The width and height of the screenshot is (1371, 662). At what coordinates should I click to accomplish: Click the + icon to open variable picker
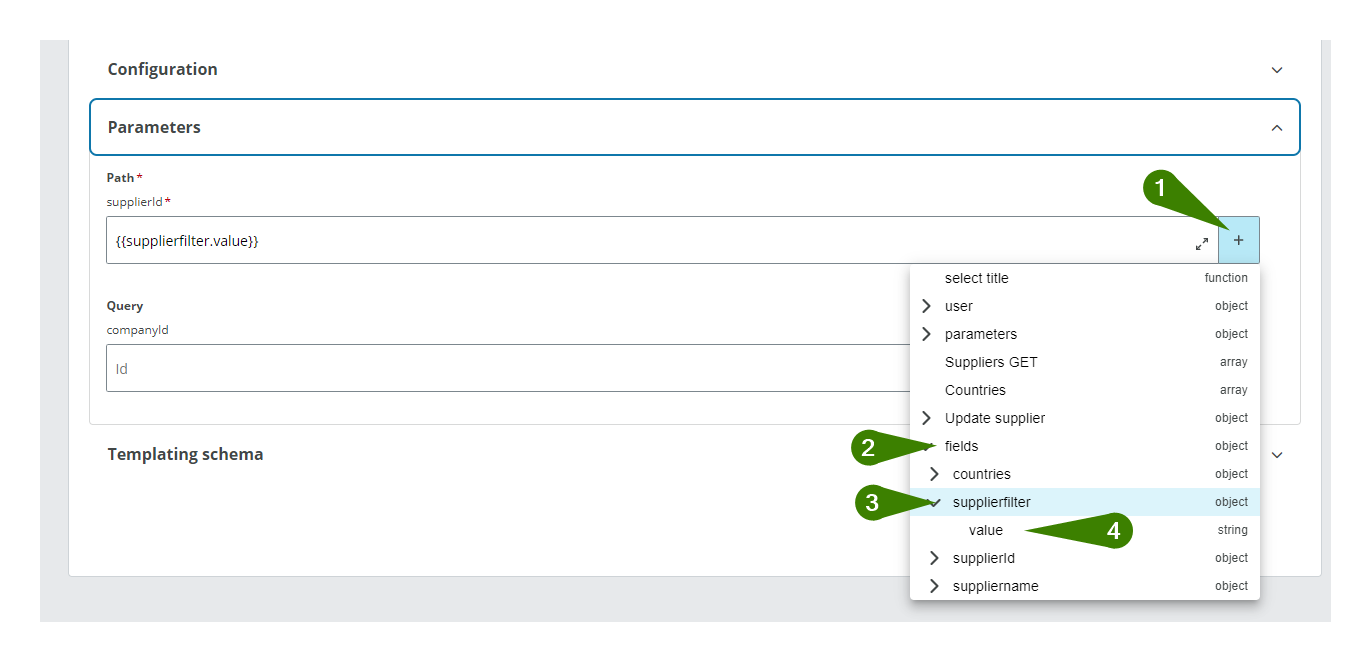click(1238, 240)
